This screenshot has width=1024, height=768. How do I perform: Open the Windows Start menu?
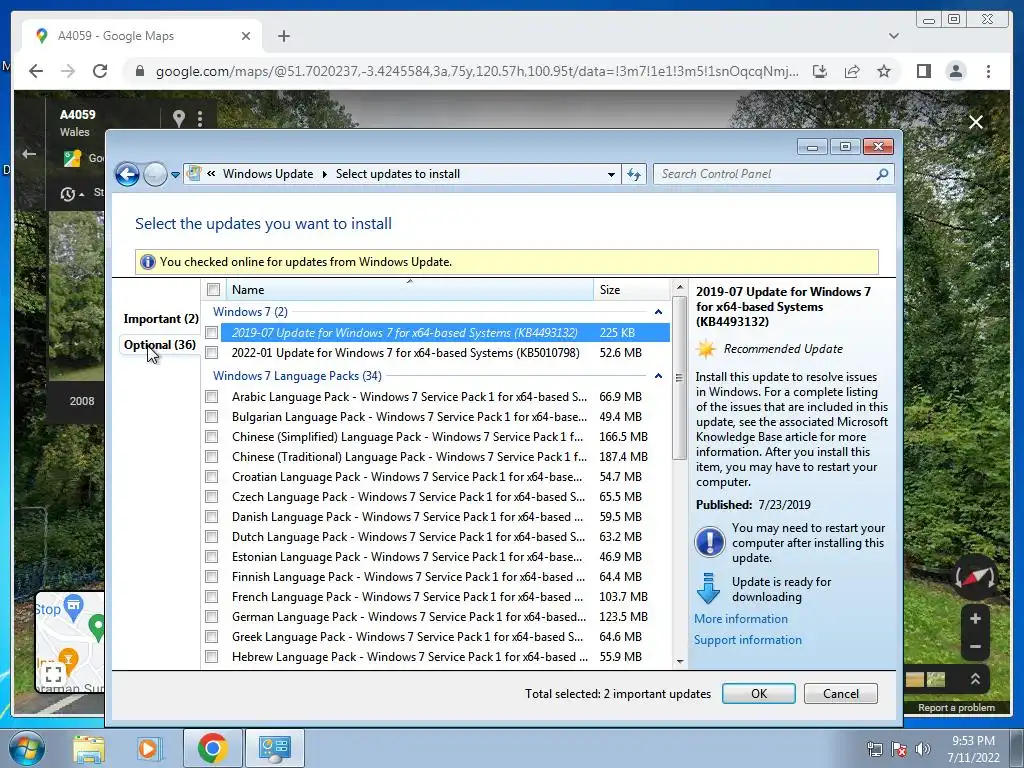click(x=26, y=748)
